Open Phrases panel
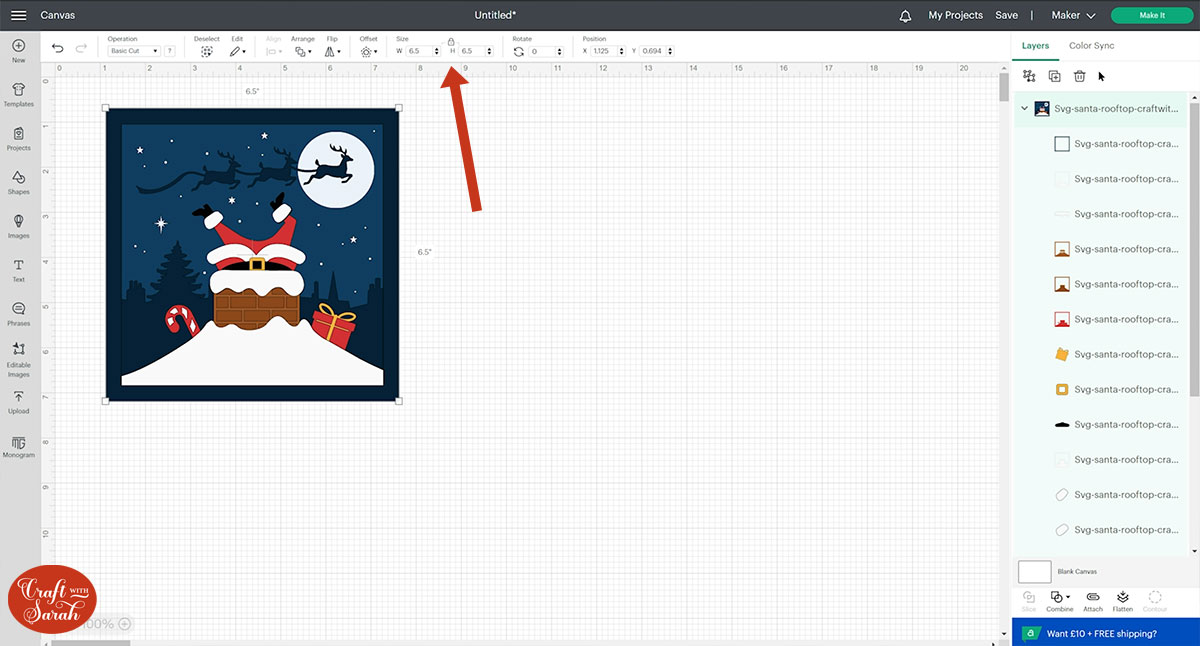The height and width of the screenshot is (646, 1200). click(18, 314)
